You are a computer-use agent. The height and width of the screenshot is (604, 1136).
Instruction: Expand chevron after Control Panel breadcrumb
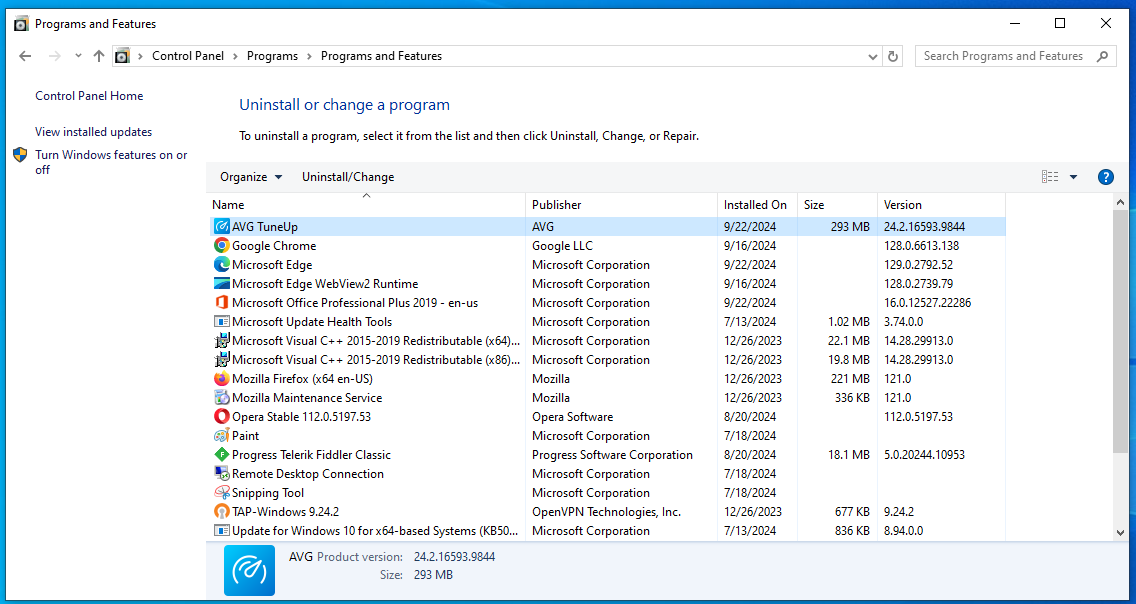pos(236,56)
